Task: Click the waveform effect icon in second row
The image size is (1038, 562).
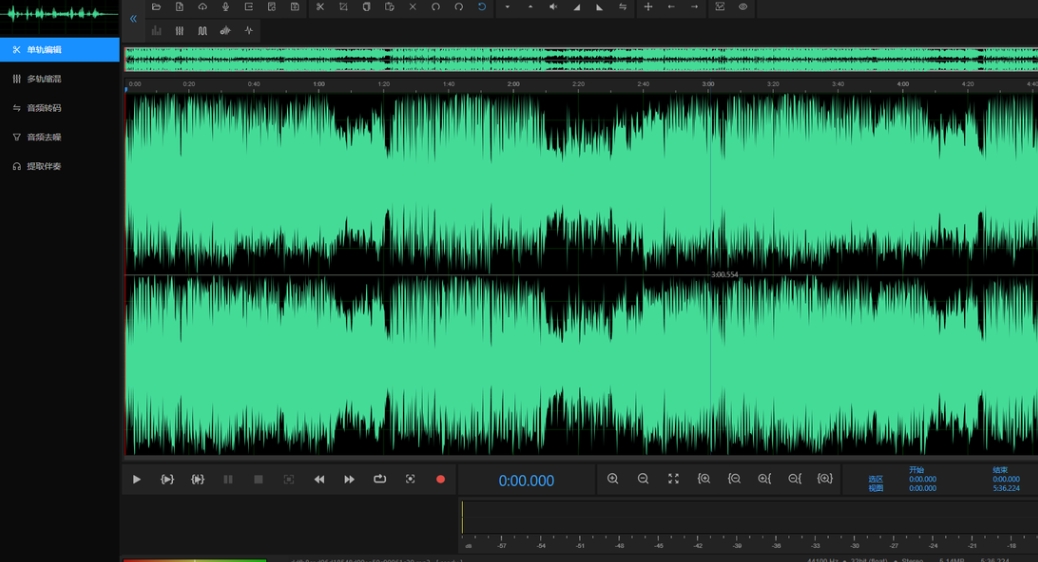Action: (226, 30)
